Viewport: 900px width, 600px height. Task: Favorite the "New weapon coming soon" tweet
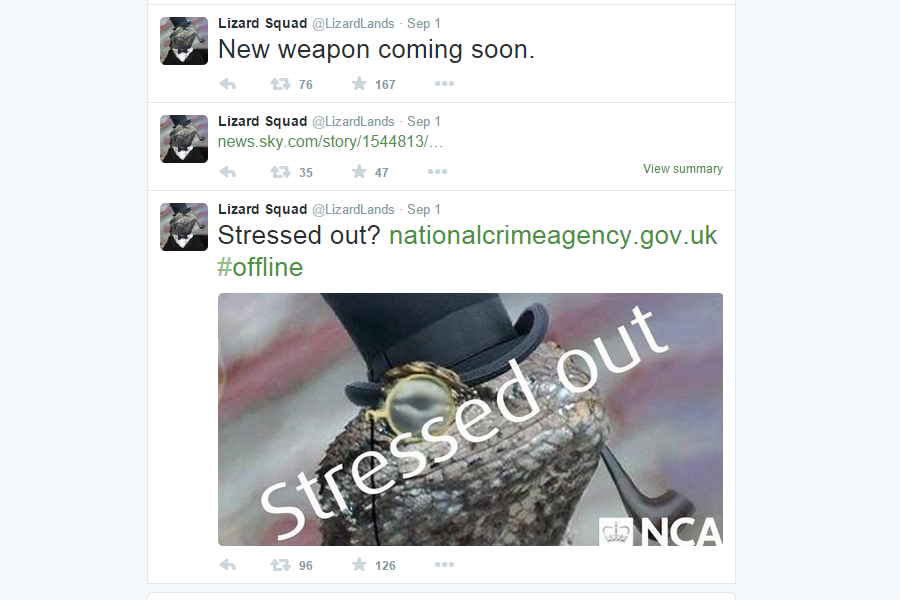359,84
